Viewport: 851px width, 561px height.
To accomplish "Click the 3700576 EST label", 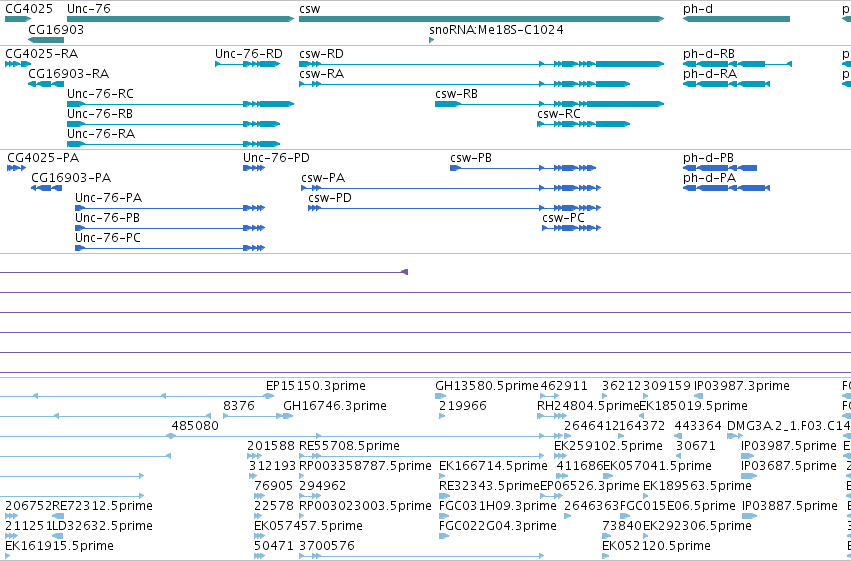I will [x=327, y=546].
